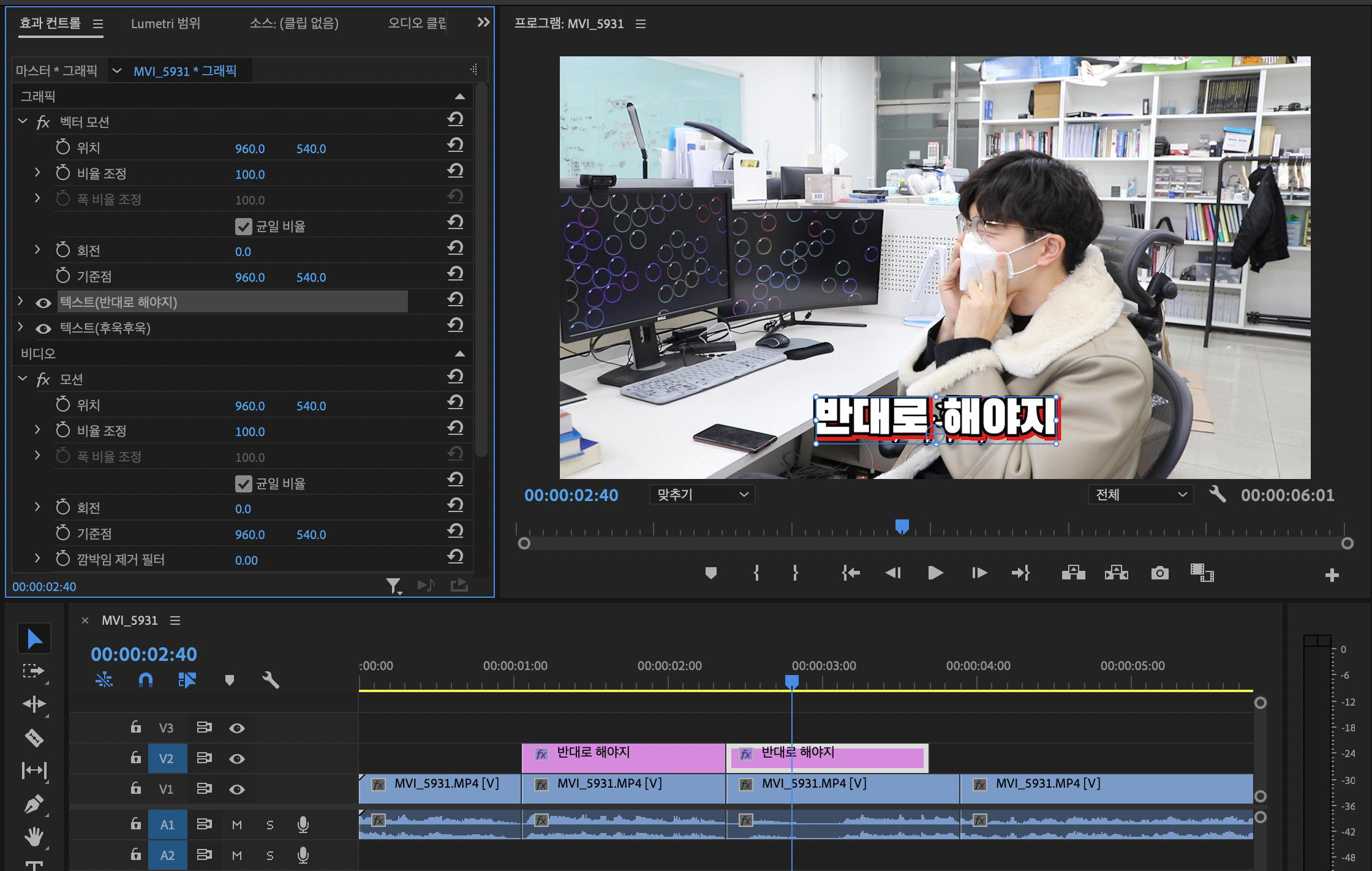Open the 전체 playback resolution dropdown
Image resolution: width=1372 pixels, height=871 pixels.
point(1140,494)
